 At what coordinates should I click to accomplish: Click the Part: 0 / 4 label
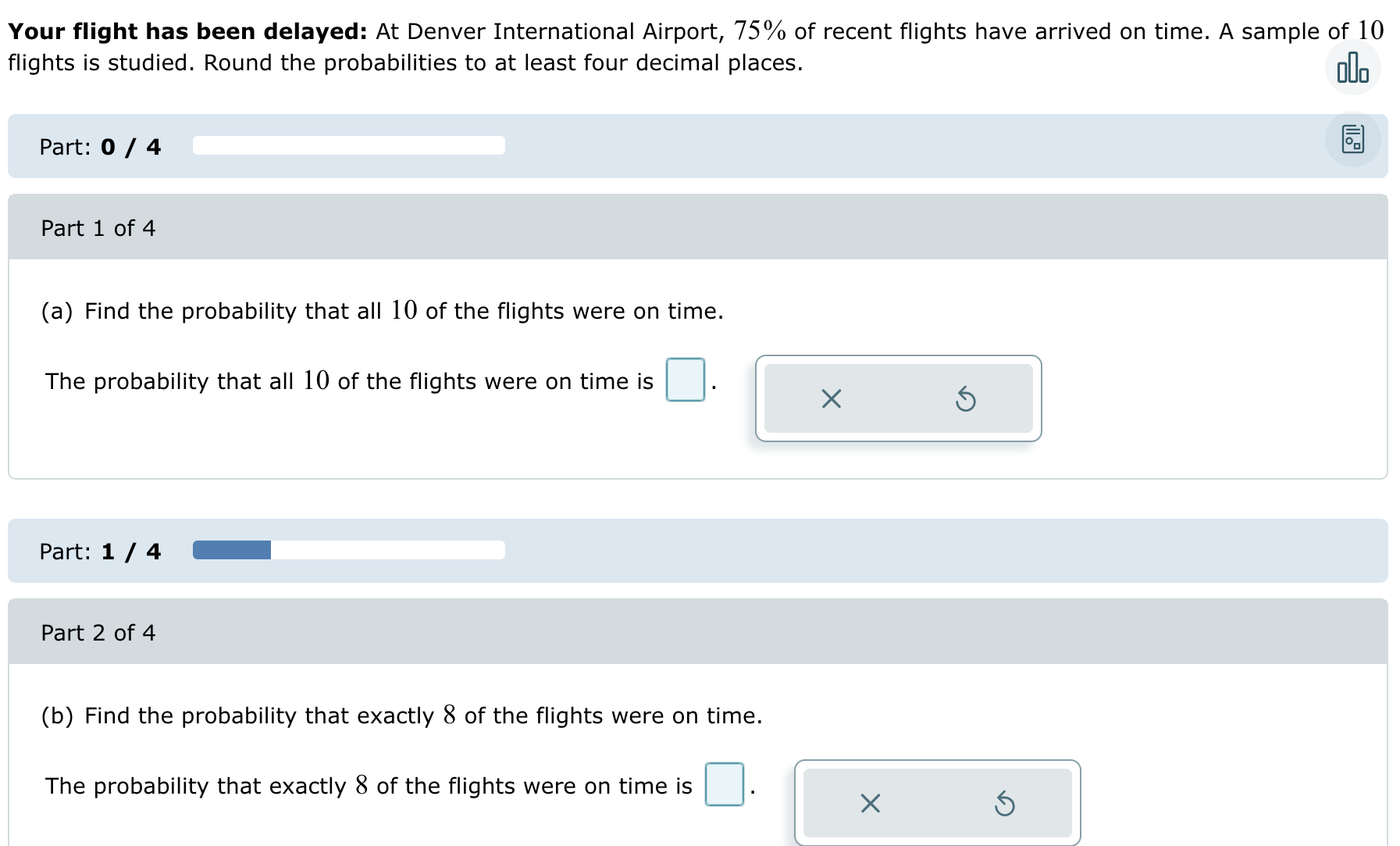(x=99, y=146)
